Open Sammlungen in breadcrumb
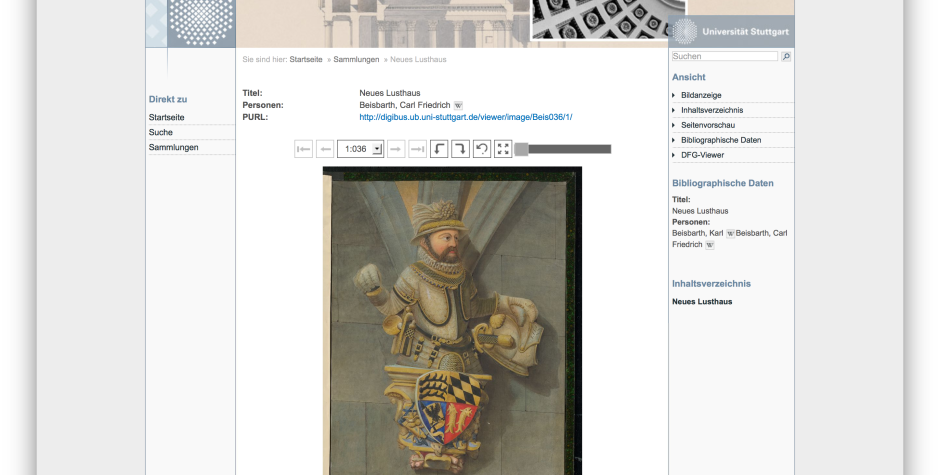This screenshot has width=940, height=475. (356, 59)
